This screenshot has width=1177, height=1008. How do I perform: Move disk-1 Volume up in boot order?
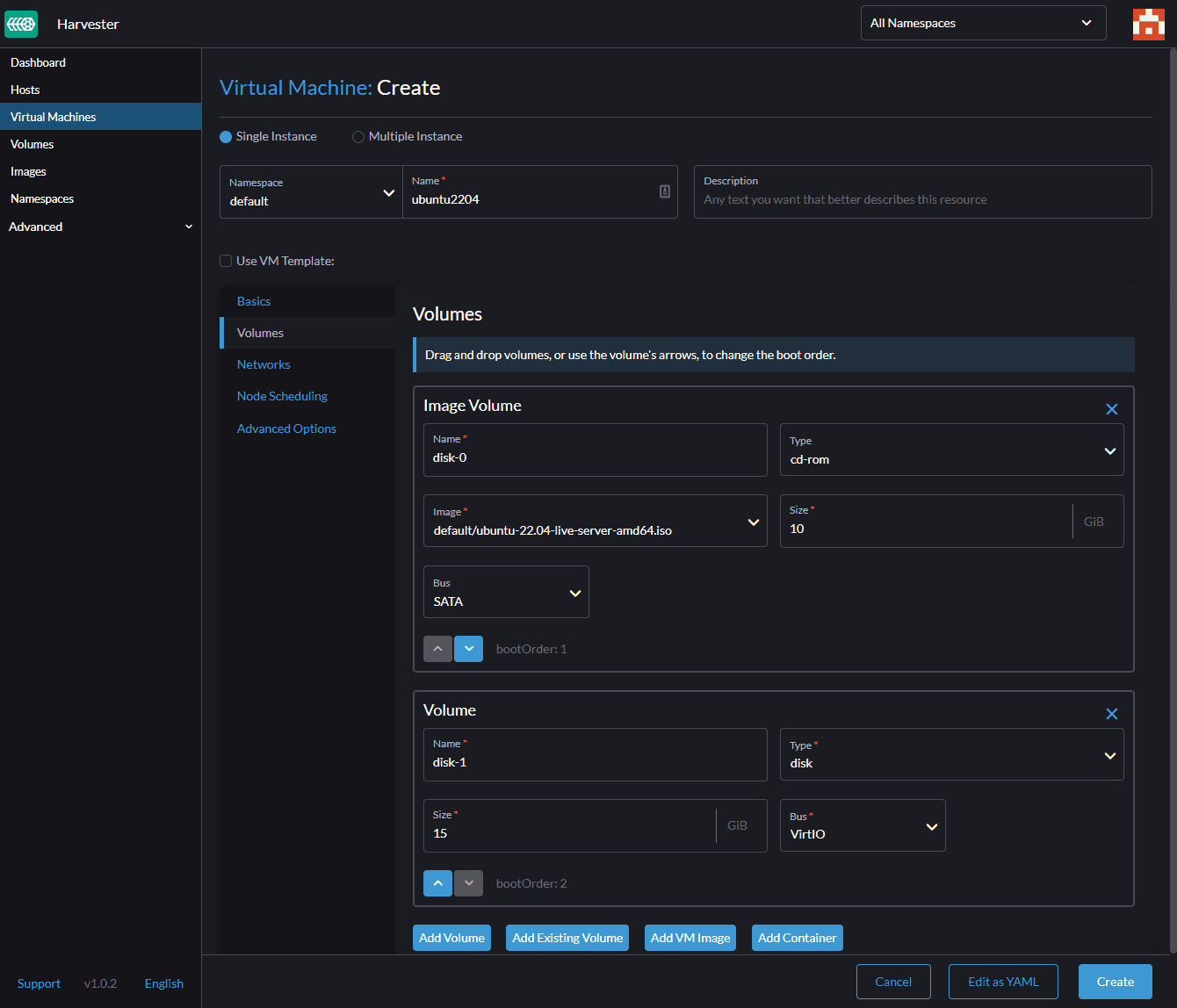(437, 883)
